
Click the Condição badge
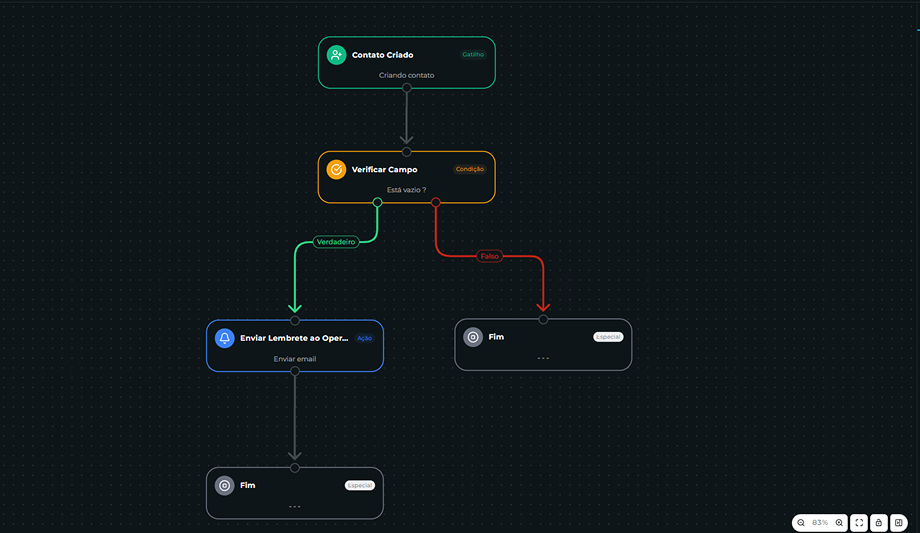pos(470,169)
